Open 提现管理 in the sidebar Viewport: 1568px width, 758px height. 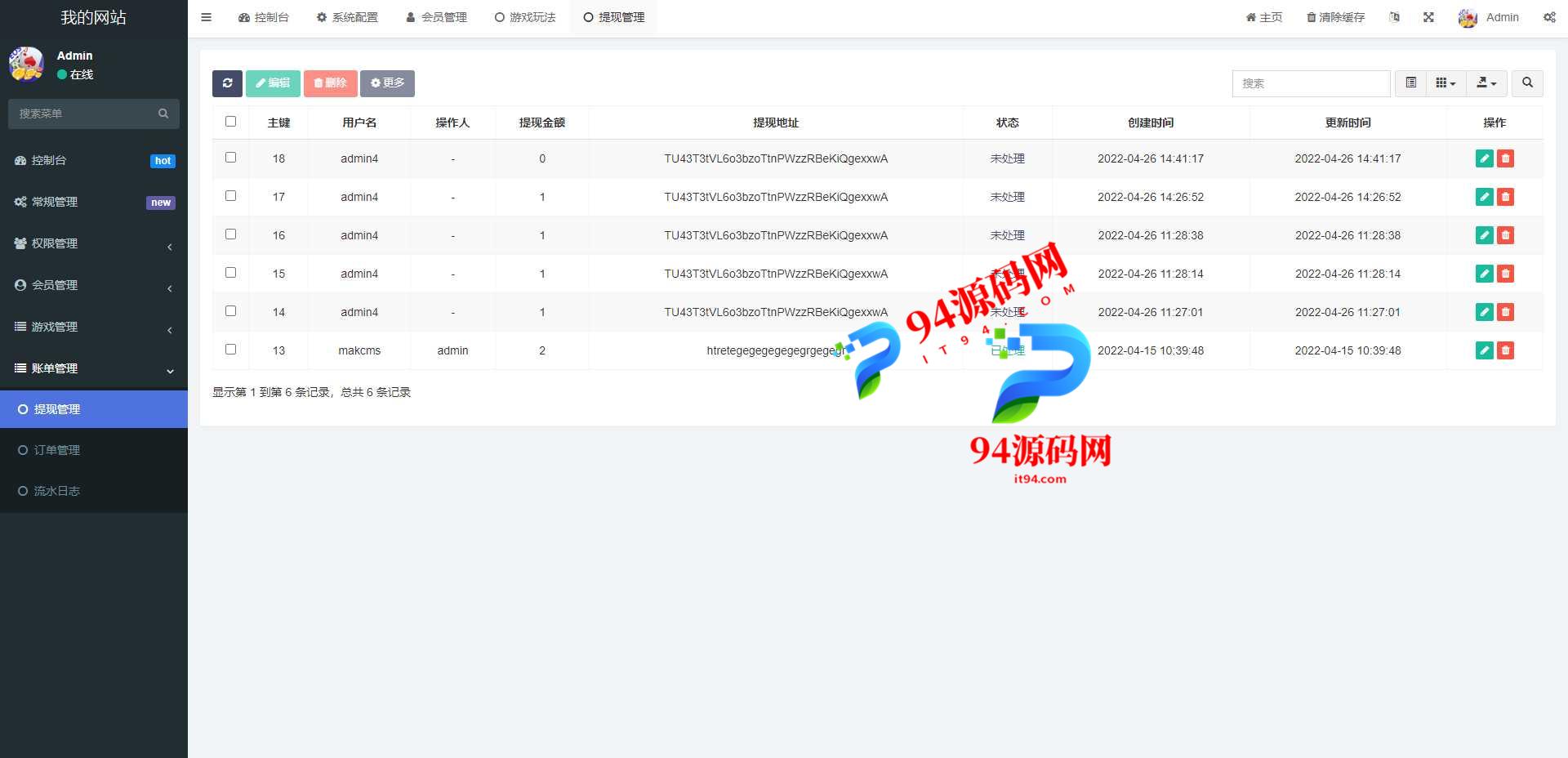pyautogui.click(x=94, y=409)
